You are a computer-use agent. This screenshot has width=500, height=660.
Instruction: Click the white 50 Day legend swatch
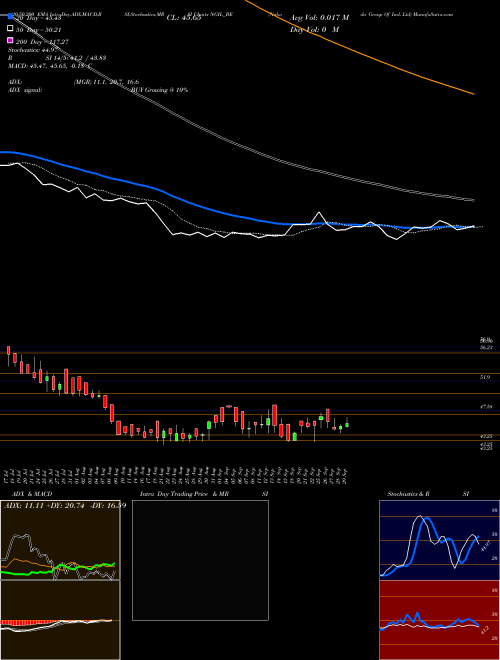(x=11, y=29)
